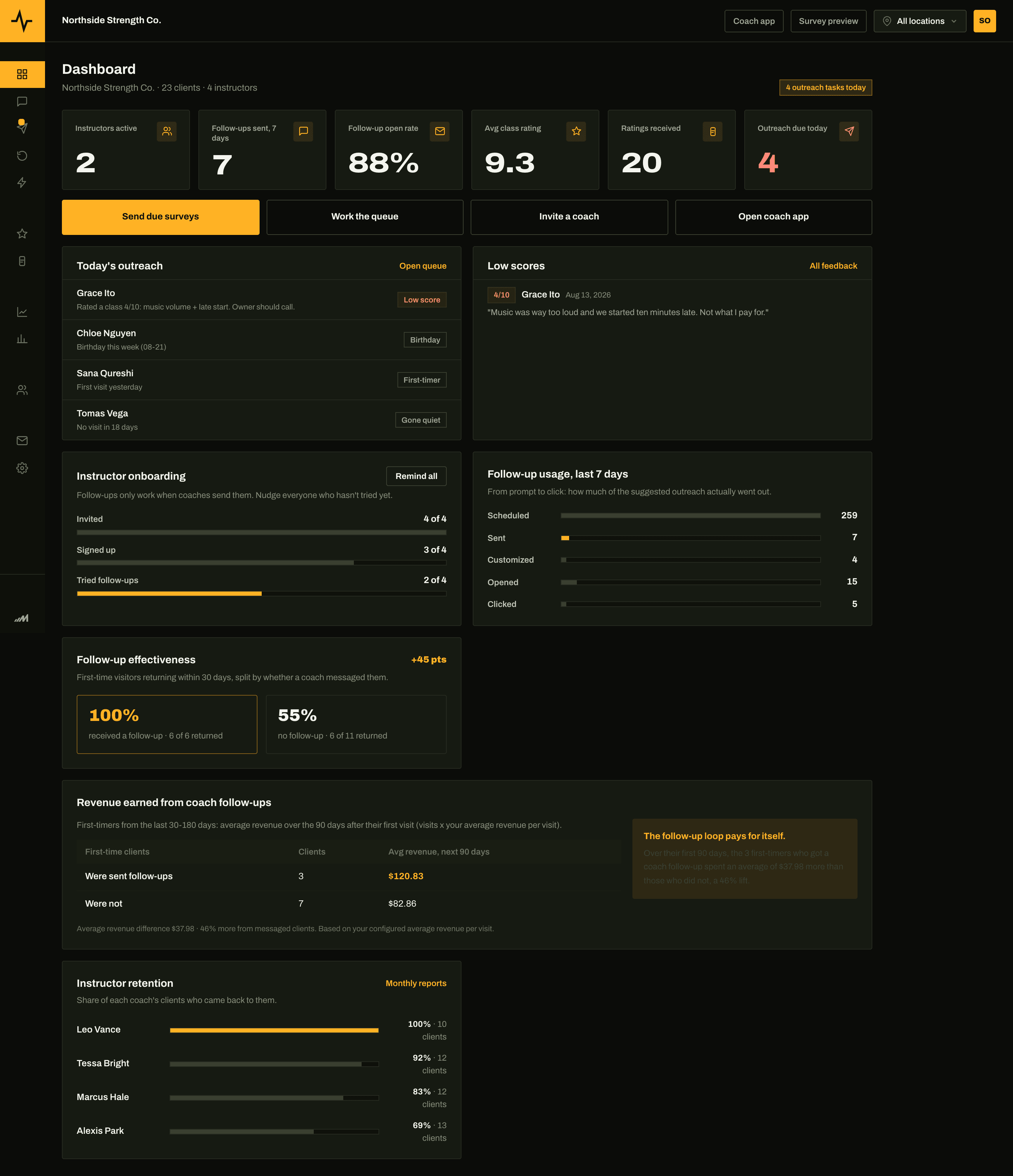This screenshot has width=1013, height=1176.
Task: Open the paper plane outreach icon in sidebar
Action: pos(22,128)
